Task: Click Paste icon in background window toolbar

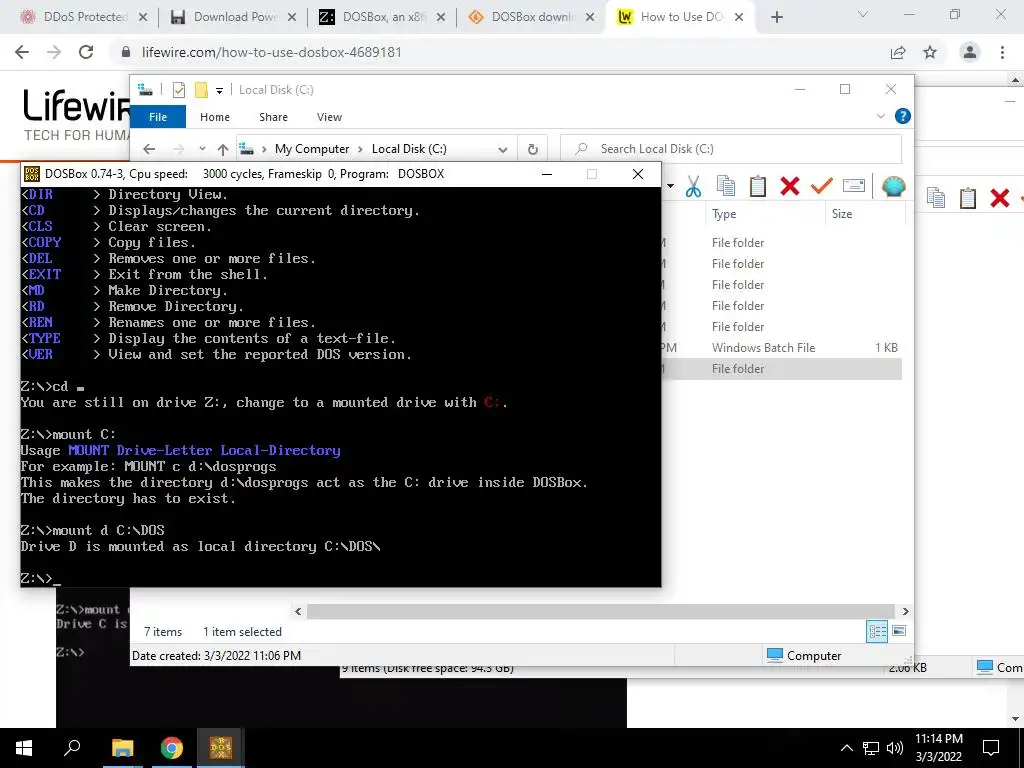Action: pyautogui.click(x=967, y=197)
